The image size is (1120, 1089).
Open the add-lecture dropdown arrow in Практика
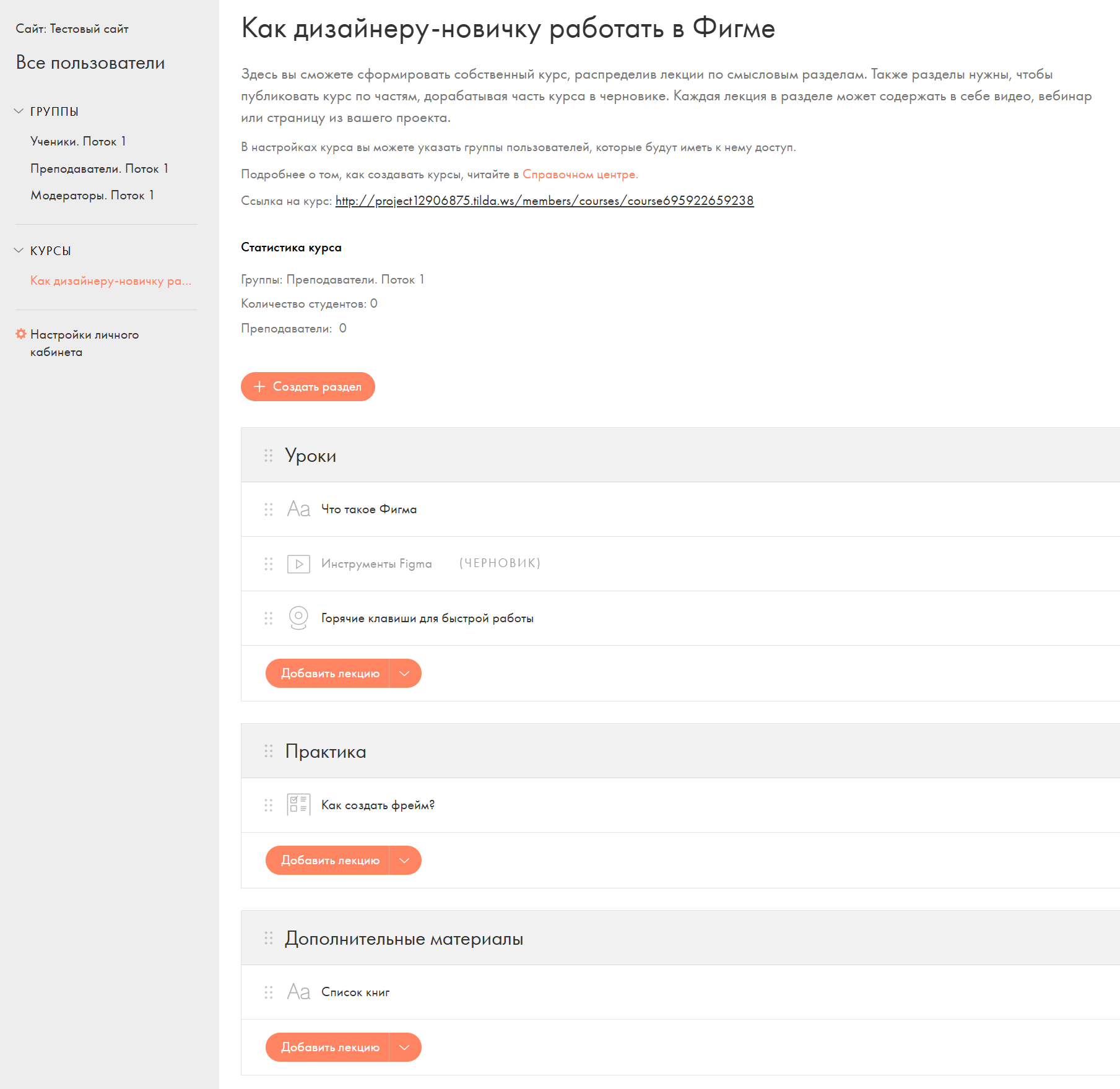[405, 861]
